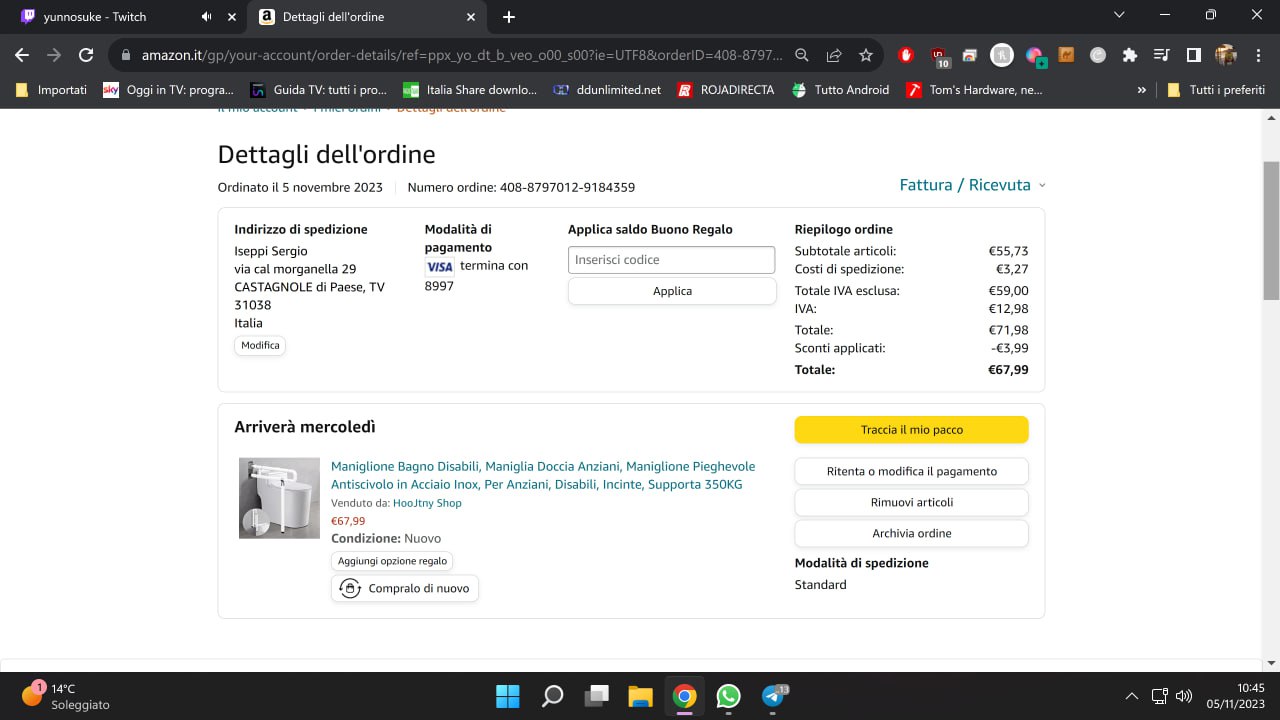Bookmark this page with the star icon
This screenshot has width=1280, height=720.
pyautogui.click(x=866, y=55)
